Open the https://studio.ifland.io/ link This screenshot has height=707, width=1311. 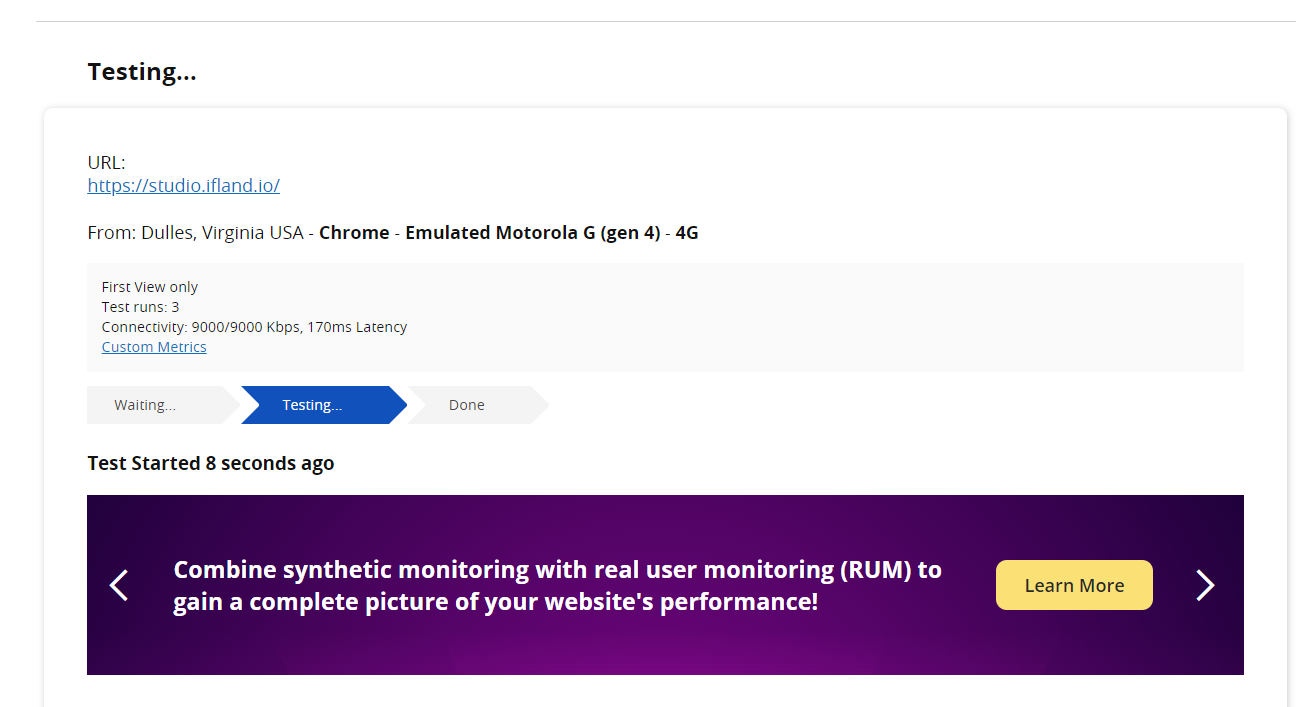coord(184,185)
